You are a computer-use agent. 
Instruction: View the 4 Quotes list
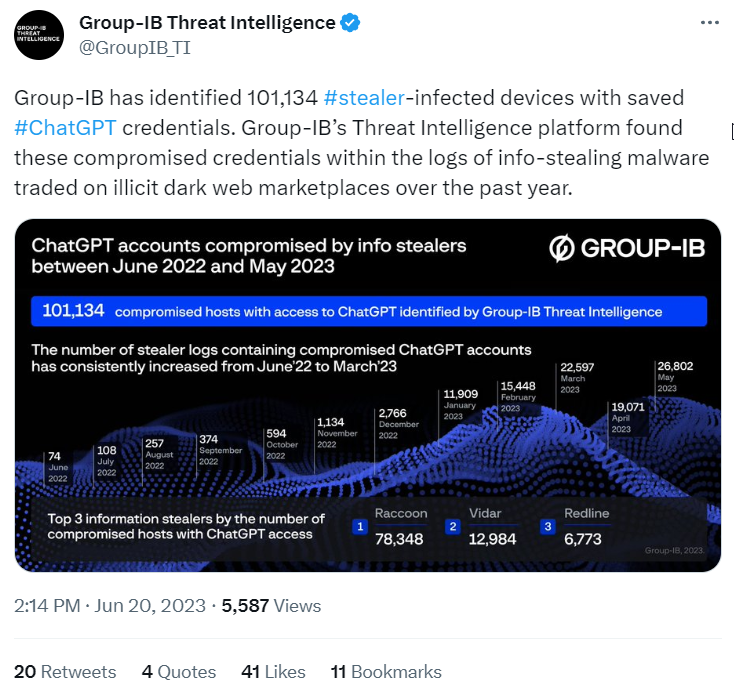[x=179, y=672]
